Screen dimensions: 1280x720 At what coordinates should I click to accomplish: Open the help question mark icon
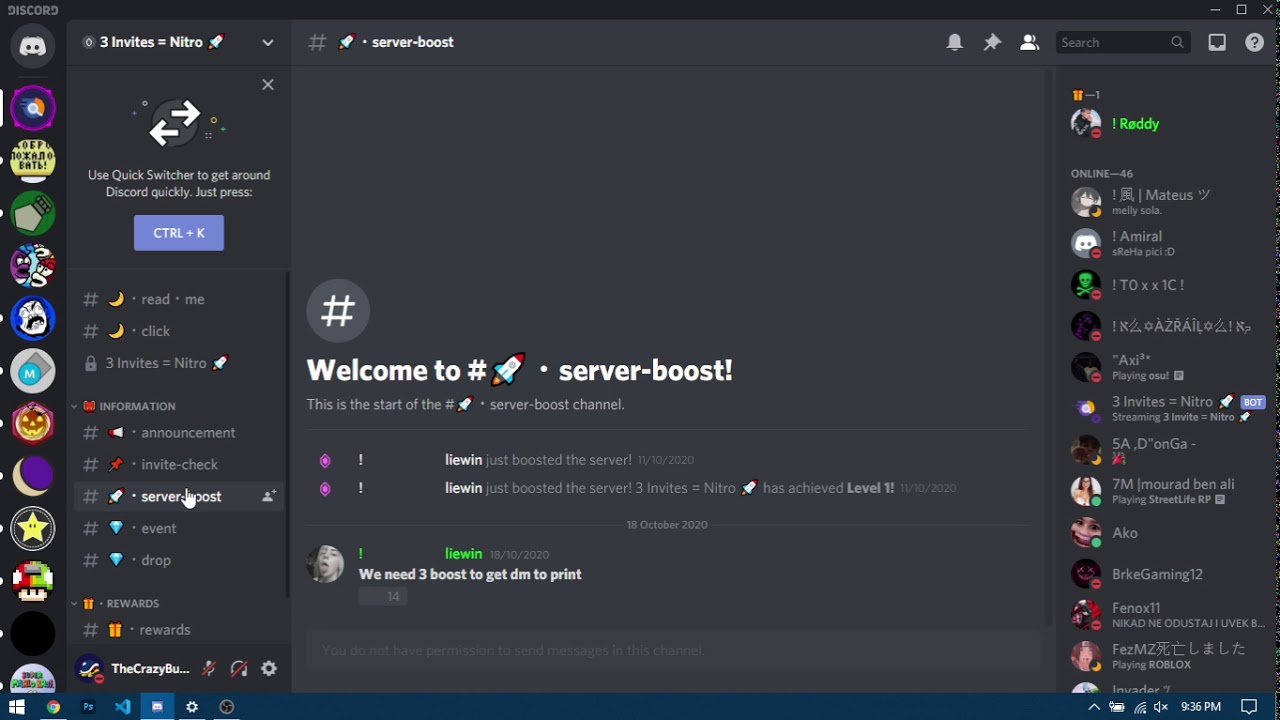pyautogui.click(x=1254, y=42)
